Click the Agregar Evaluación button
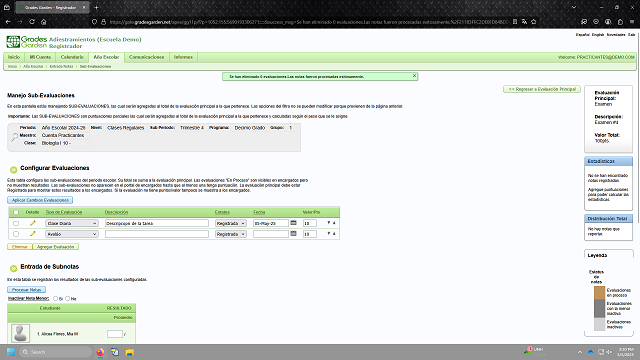The height and width of the screenshot is (360, 640). pos(56,247)
